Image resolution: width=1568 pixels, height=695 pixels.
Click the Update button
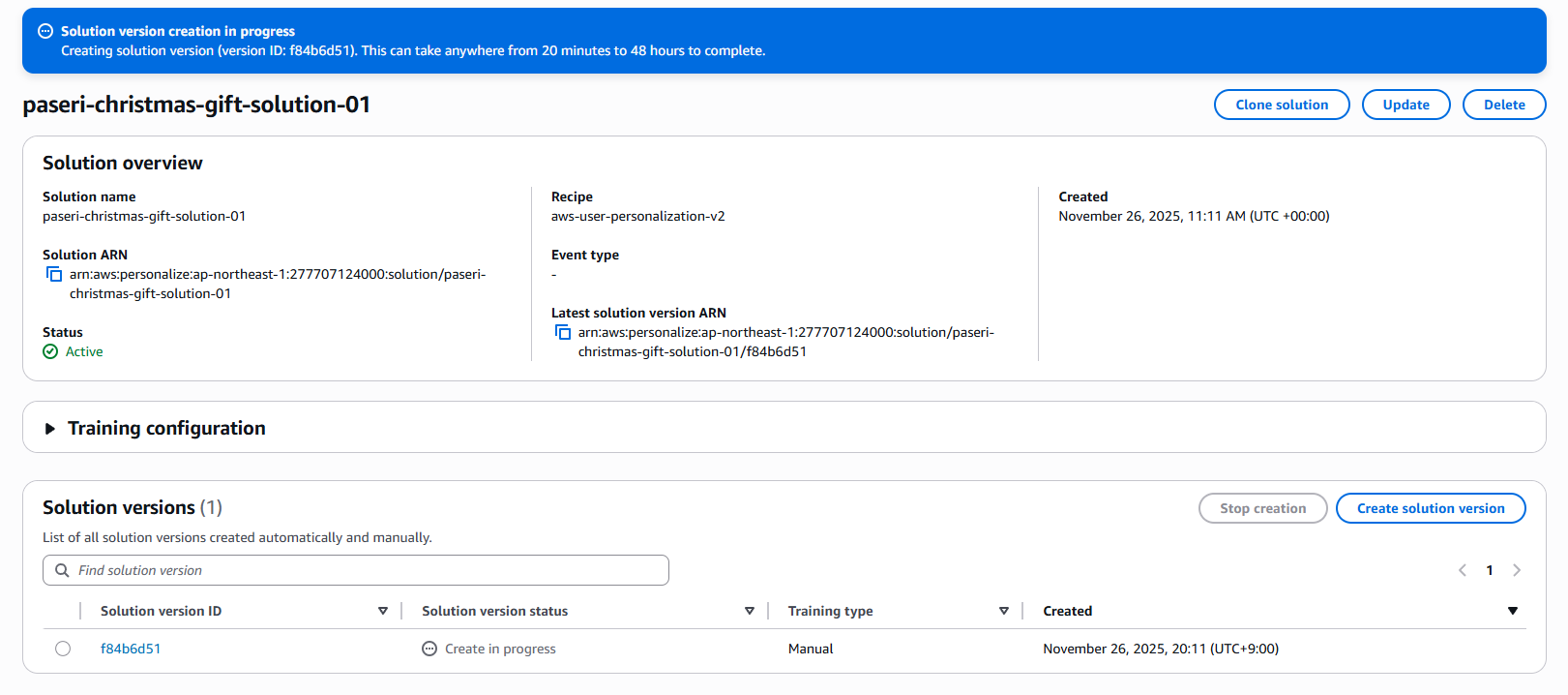[1405, 105]
